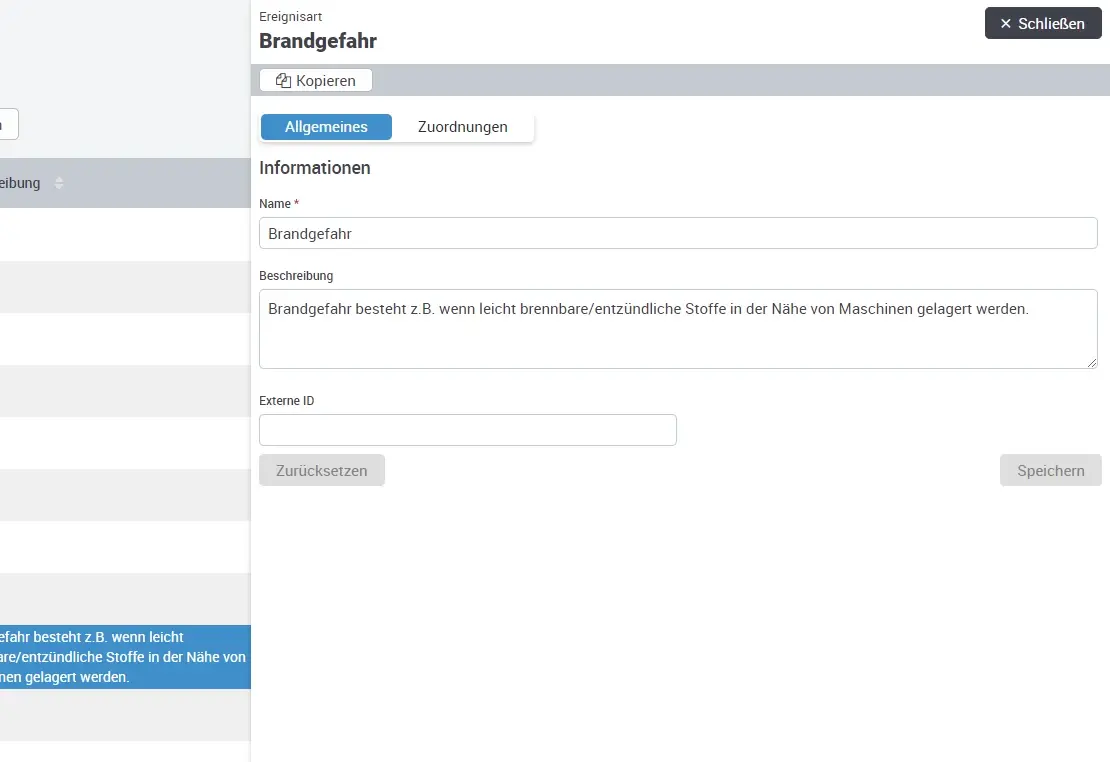
Task: Click the resize handle of the Beschreibung textarea
Action: click(1091, 362)
